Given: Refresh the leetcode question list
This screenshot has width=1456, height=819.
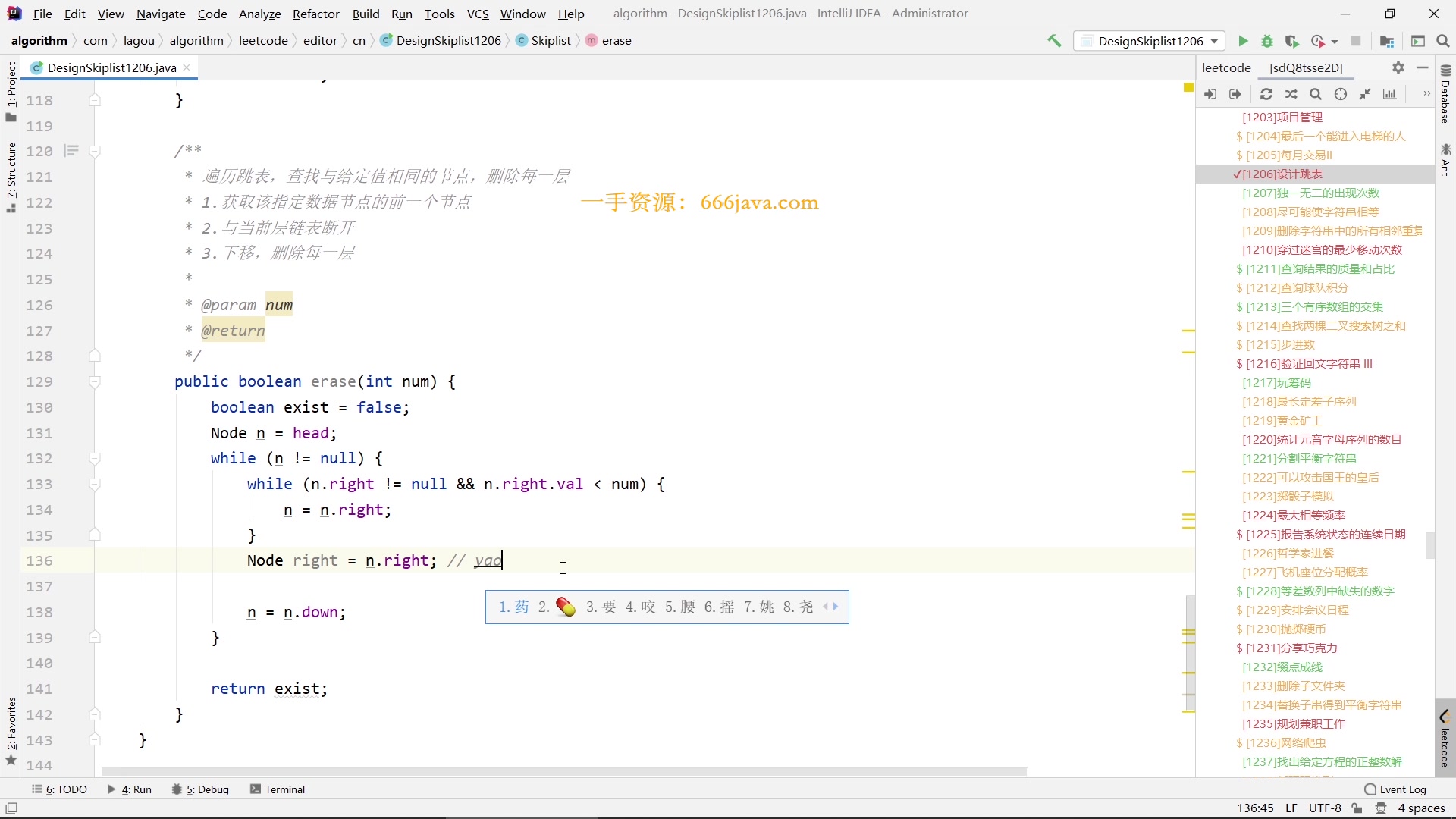Looking at the screenshot, I should (1266, 94).
